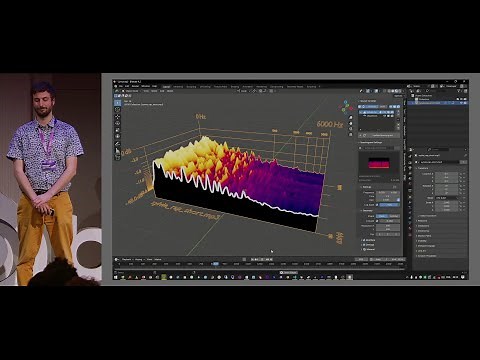This screenshot has width=480, height=360.
Task: Expand the Relations panel
Action: pos(423,221)
